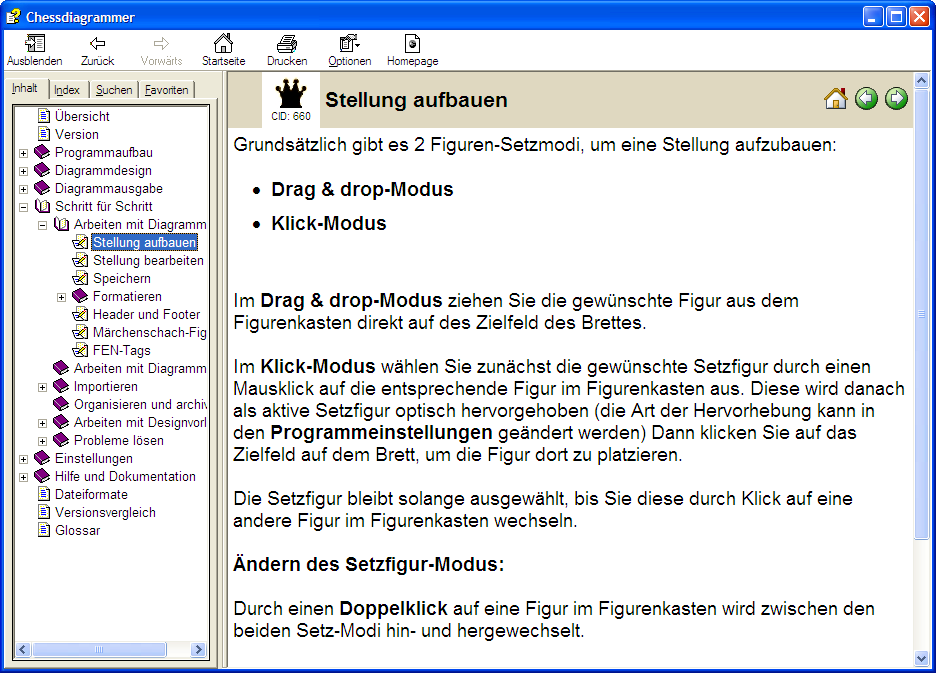Expand the Diagrammausgabe tree node

click(23, 189)
